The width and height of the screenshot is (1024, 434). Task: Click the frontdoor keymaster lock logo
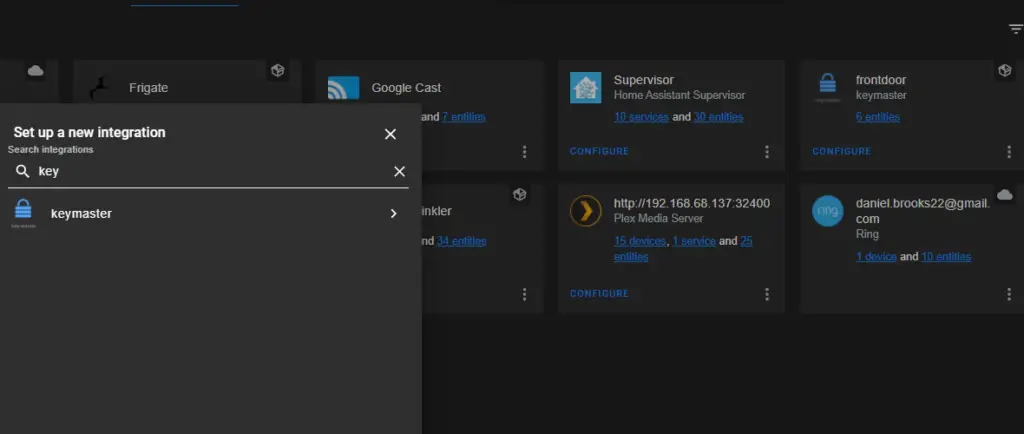pyautogui.click(x=827, y=87)
